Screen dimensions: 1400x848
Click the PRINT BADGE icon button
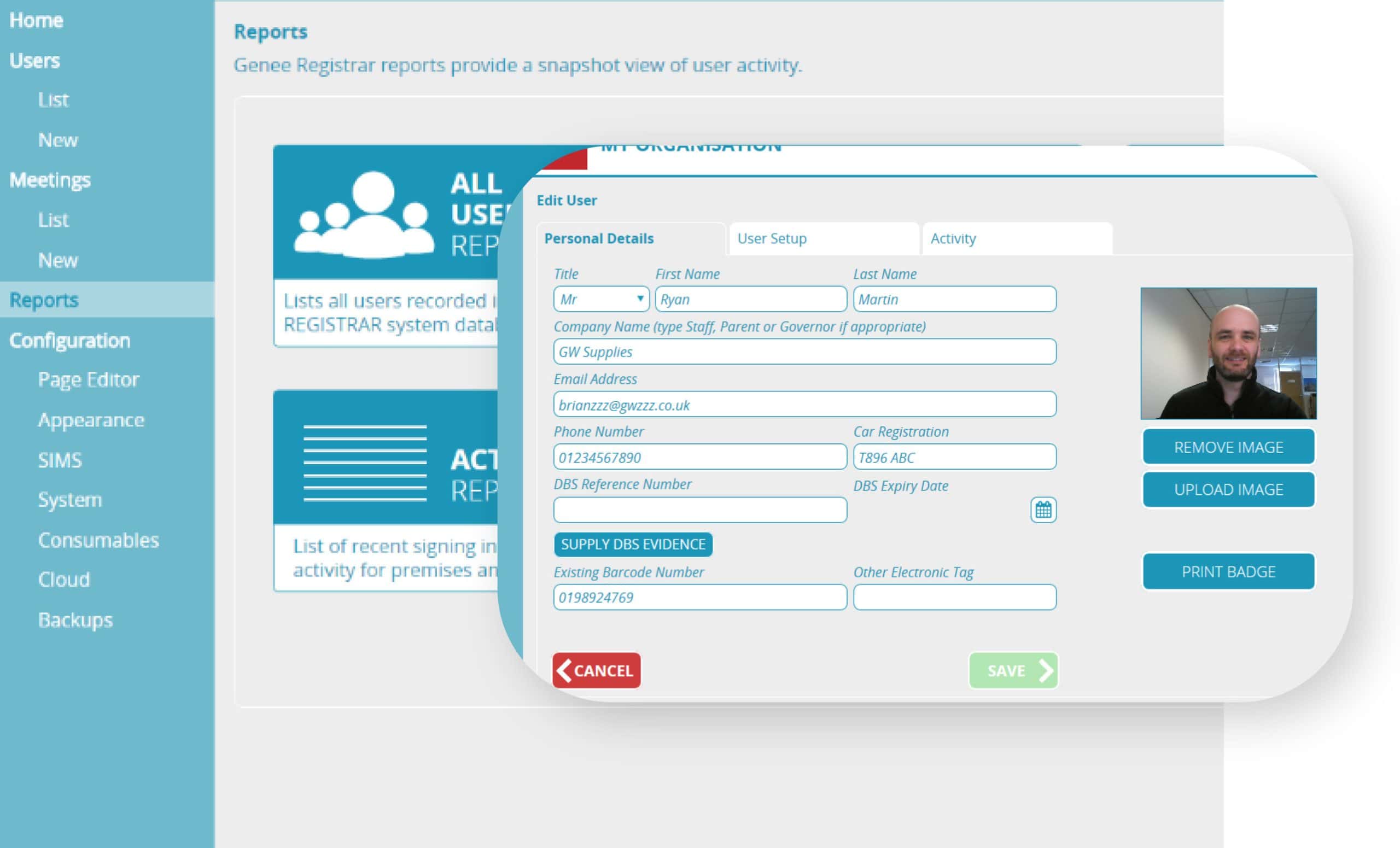click(x=1229, y=571)
